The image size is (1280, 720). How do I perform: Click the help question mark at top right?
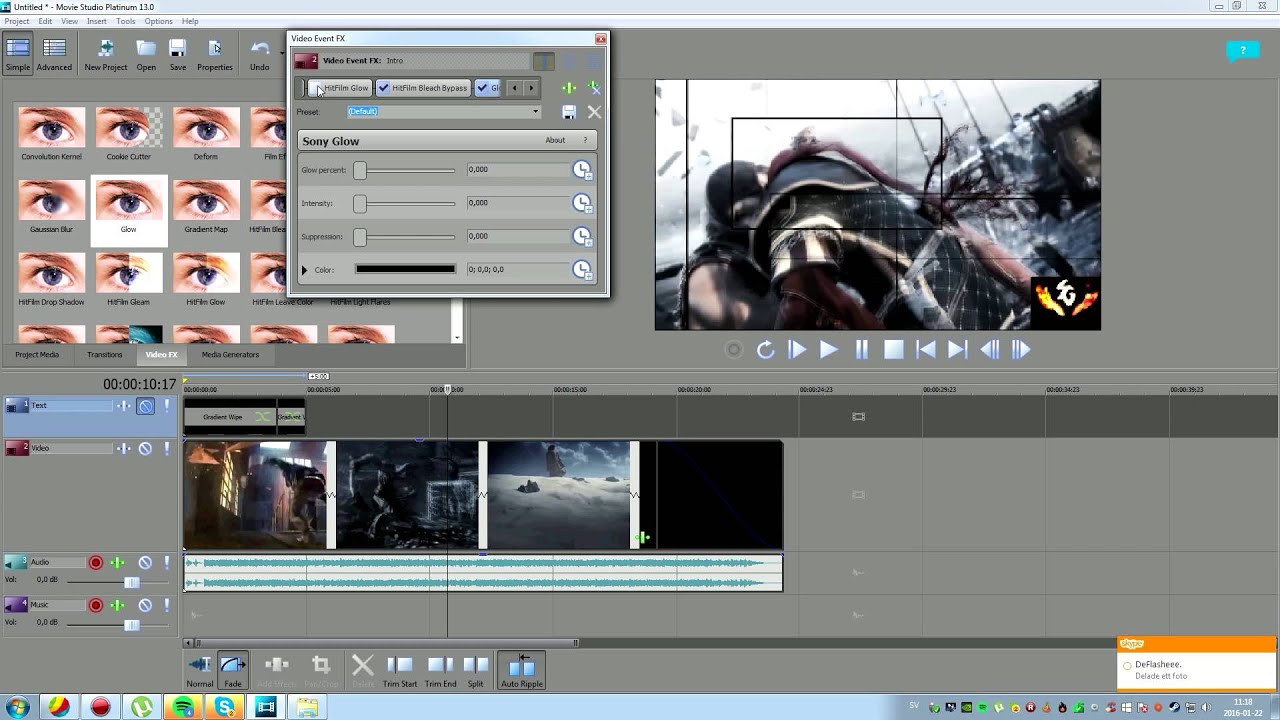(1243, 50)
